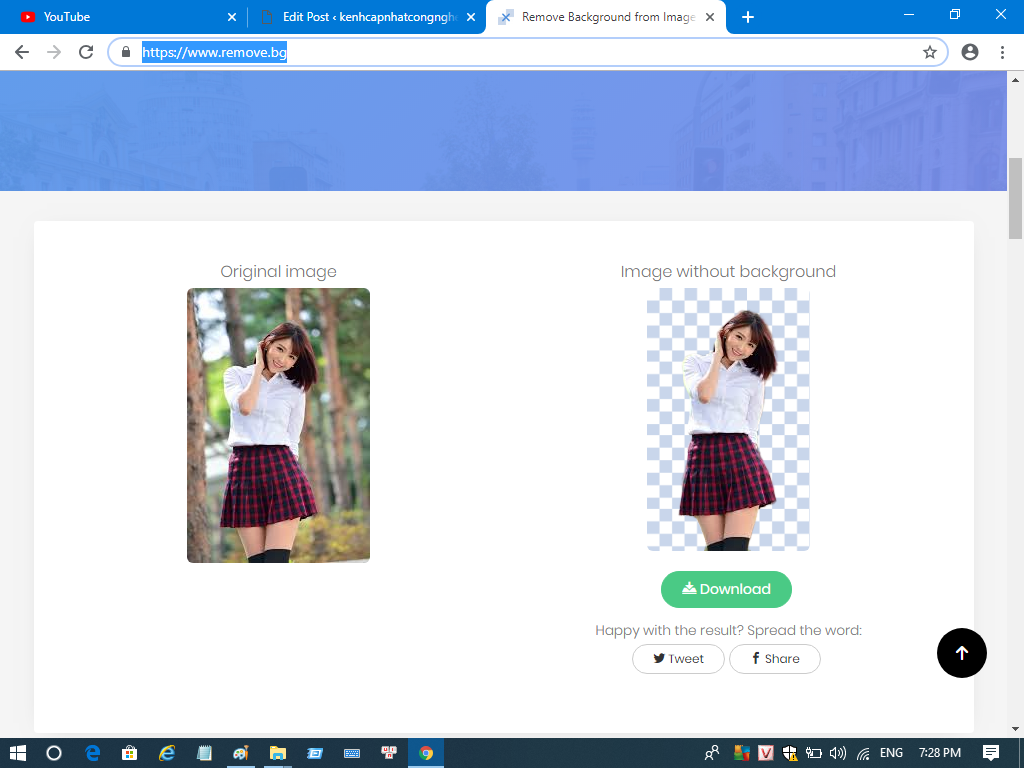Click the image without background preview
The width and height of the screenshot is (1024, 768).
[727, 419]
